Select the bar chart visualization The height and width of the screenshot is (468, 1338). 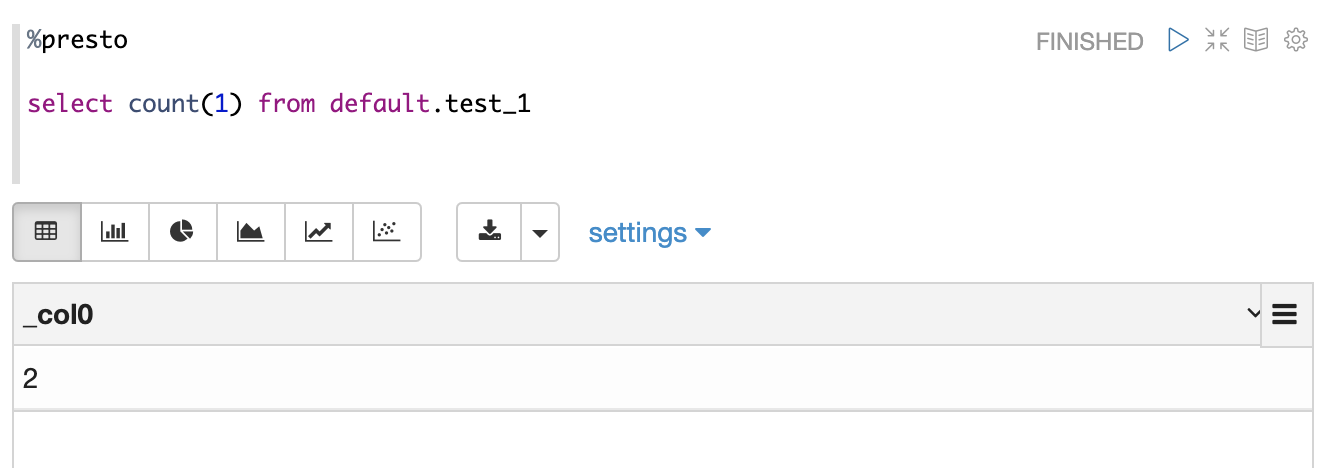click(x=115, y=232)
